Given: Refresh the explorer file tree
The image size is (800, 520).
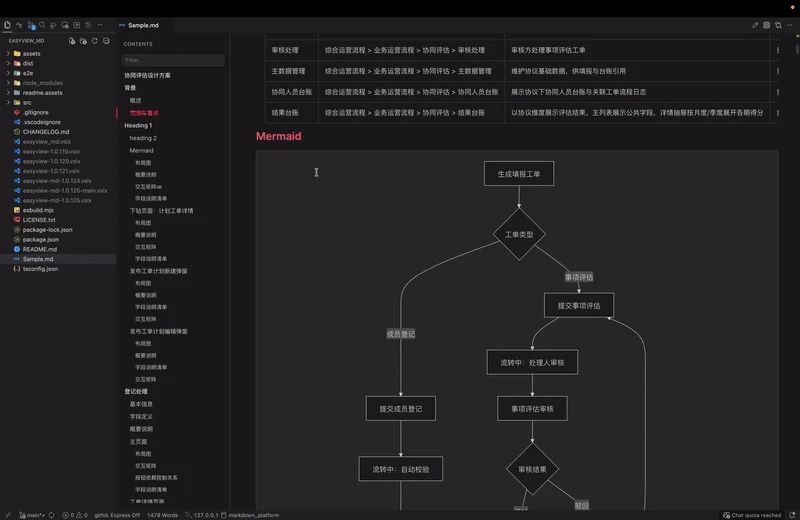Looking at the screenshot, I should pyautogui.click(x=94, y=41).
